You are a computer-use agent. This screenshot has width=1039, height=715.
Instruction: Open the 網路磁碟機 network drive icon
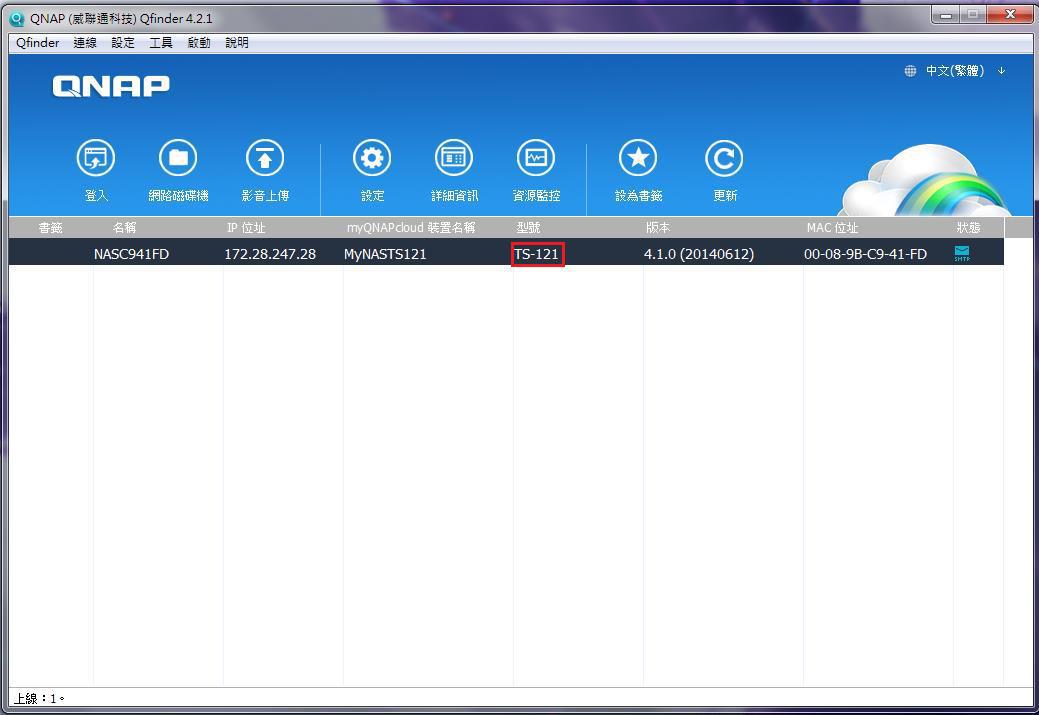click(178, 158)
